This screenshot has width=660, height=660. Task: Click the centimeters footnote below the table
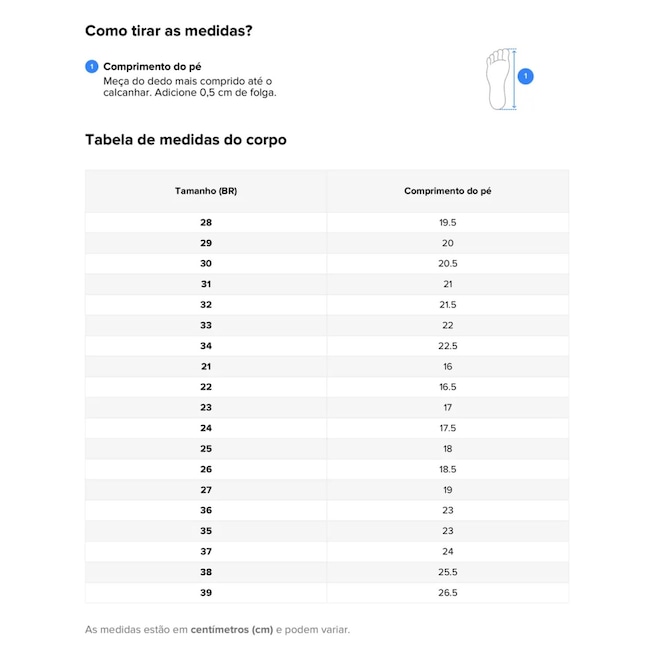(218, 630)
